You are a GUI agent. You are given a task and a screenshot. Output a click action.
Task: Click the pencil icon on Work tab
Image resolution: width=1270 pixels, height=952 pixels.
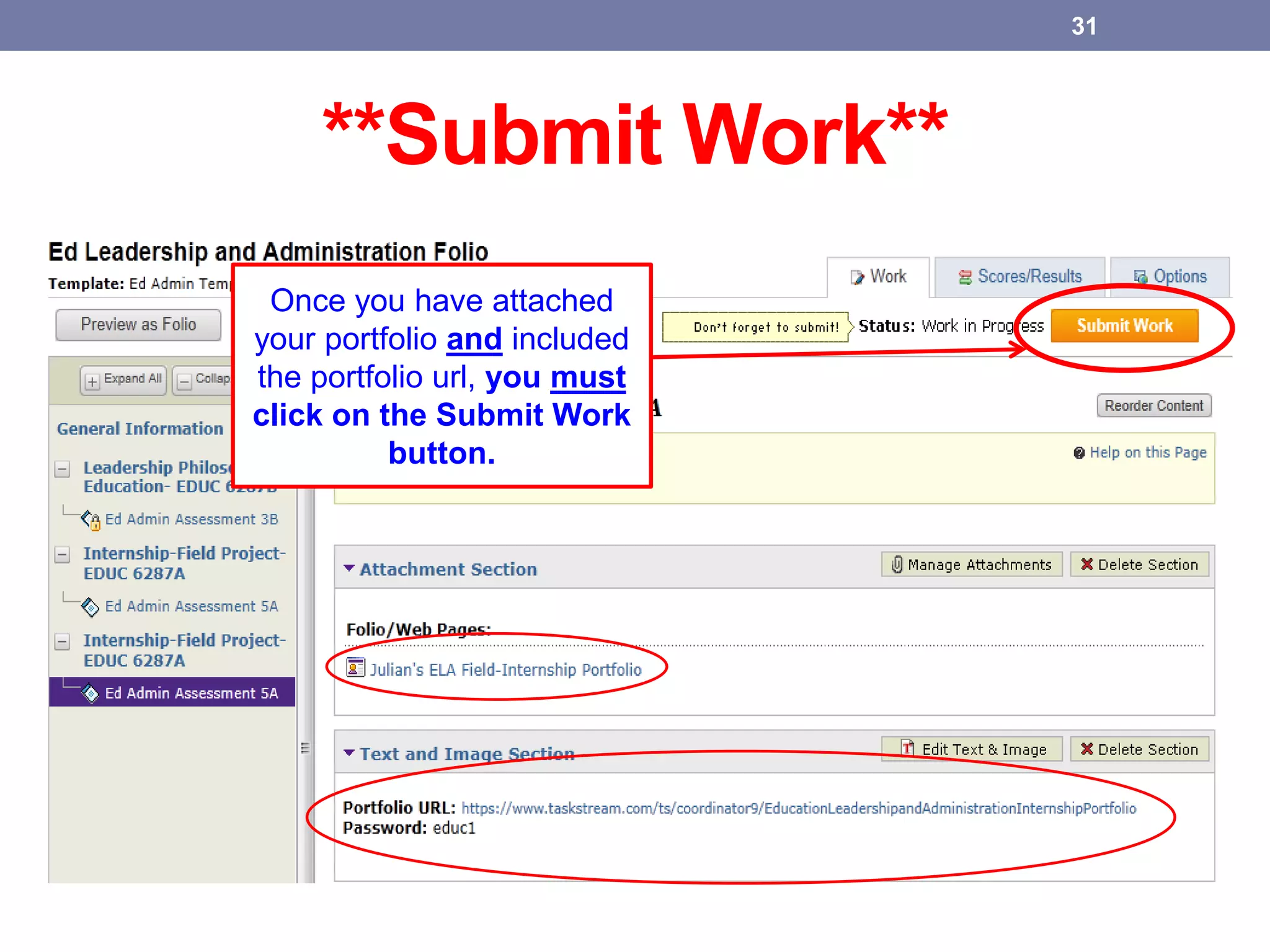[x=857, y=278]
